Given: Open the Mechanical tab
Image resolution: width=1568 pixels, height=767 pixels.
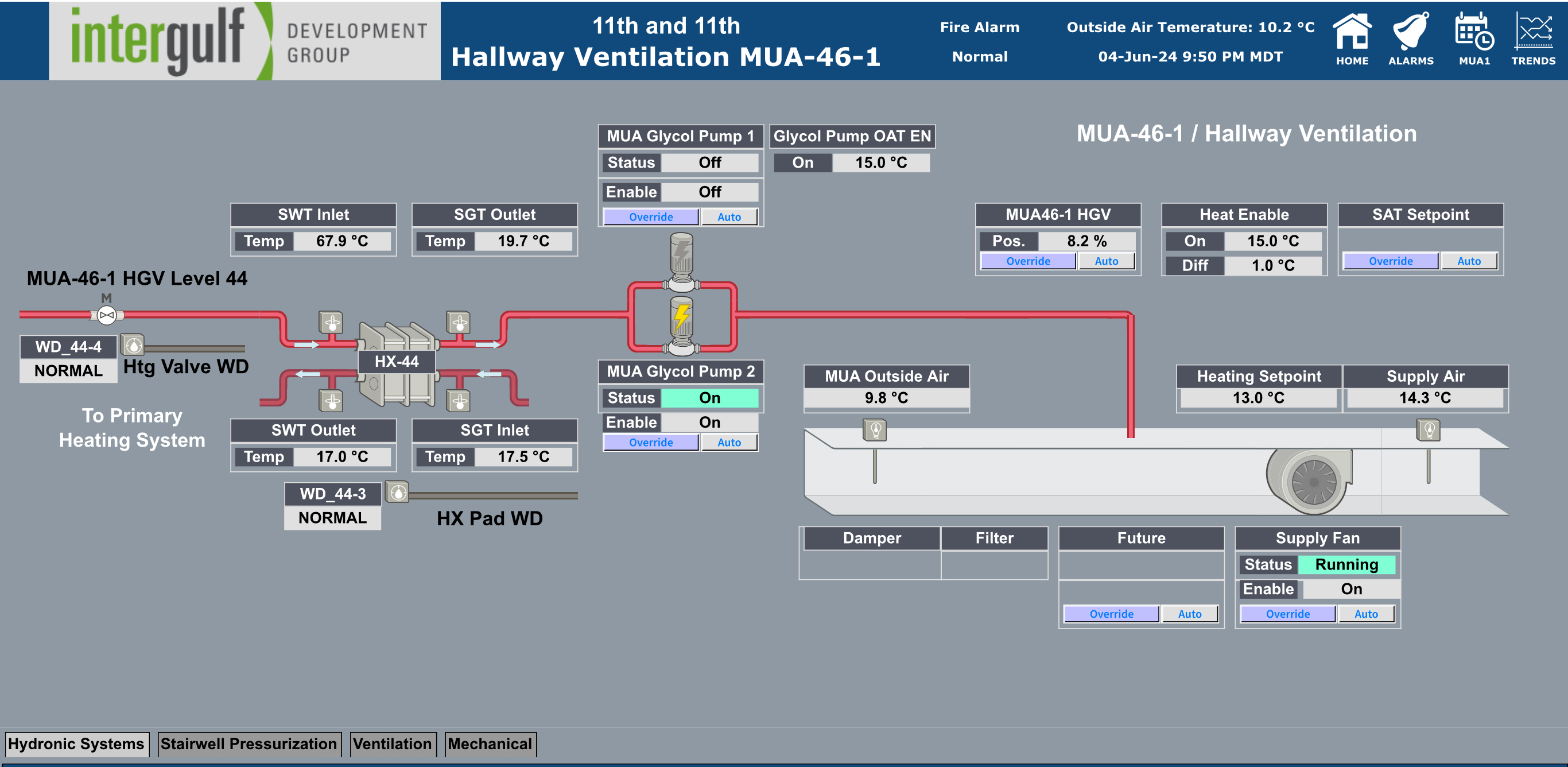Looking at the screenshot, I should tap(490, 745).
